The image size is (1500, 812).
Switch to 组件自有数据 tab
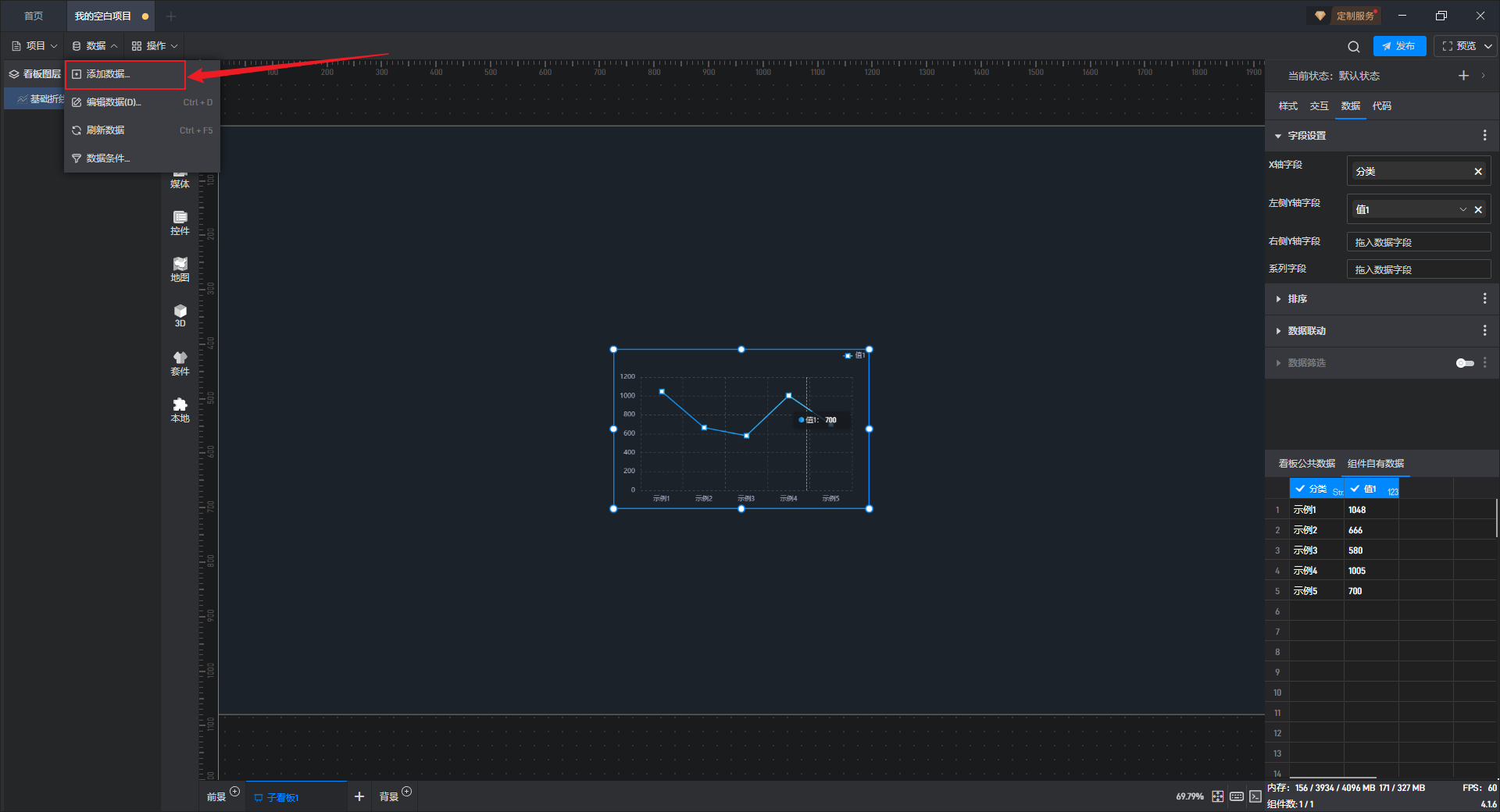1376,464
